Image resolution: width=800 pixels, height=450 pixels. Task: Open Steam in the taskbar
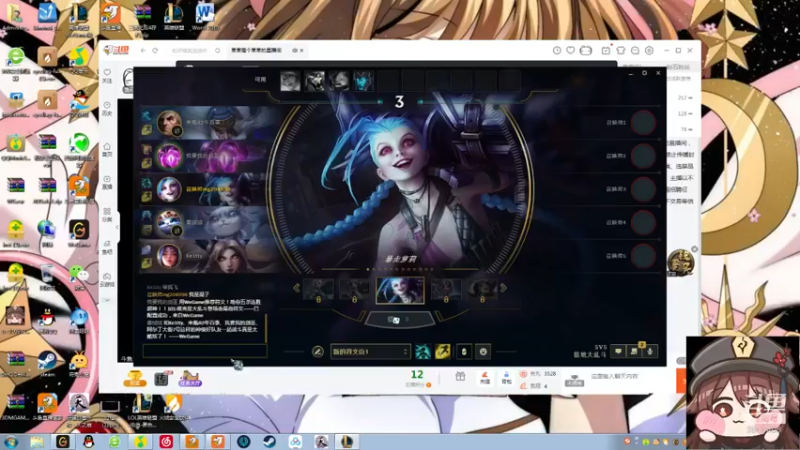tap(269, 442)
